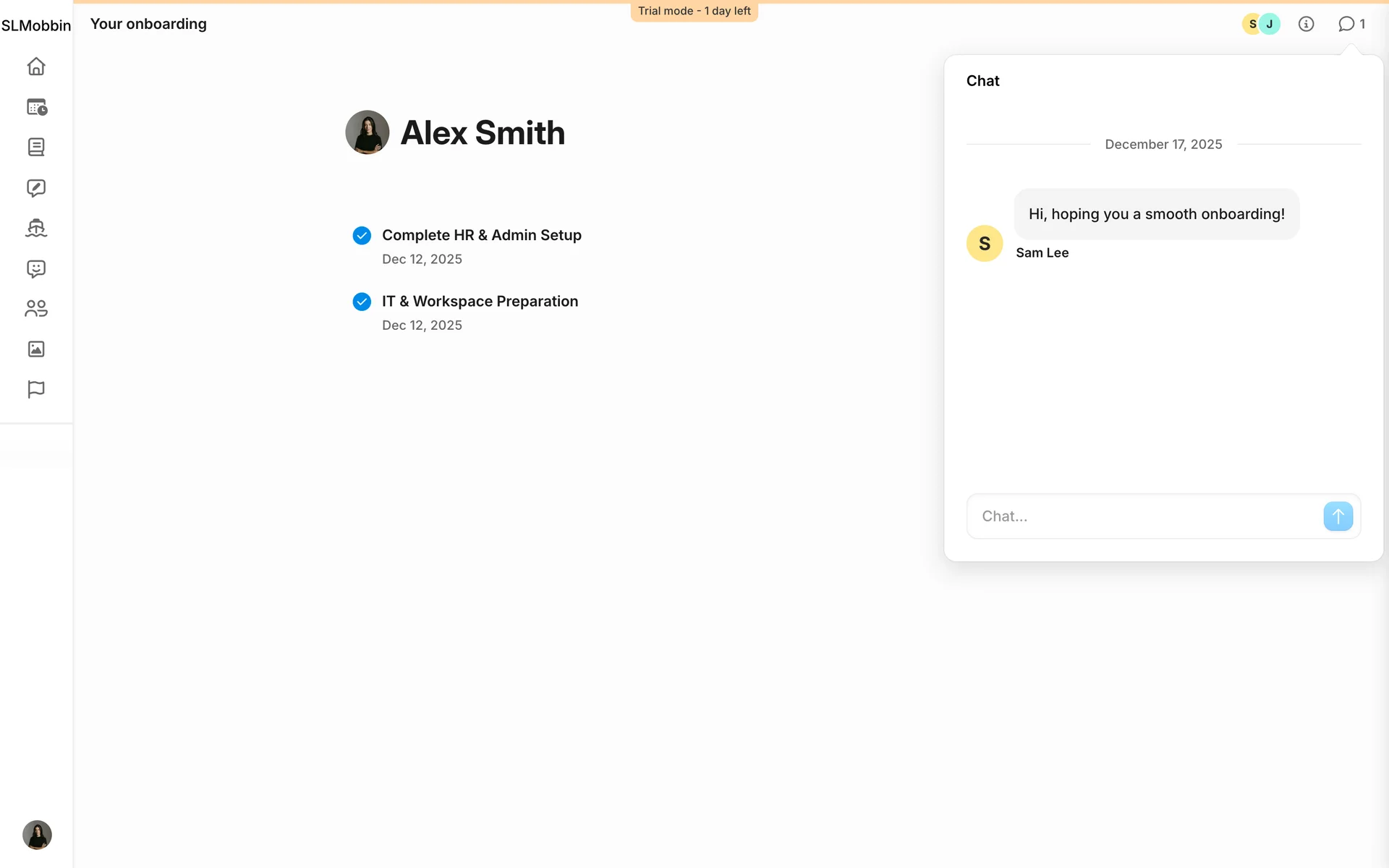Click the info circle icon in header
The image size is (1389, 868).
1306,24
